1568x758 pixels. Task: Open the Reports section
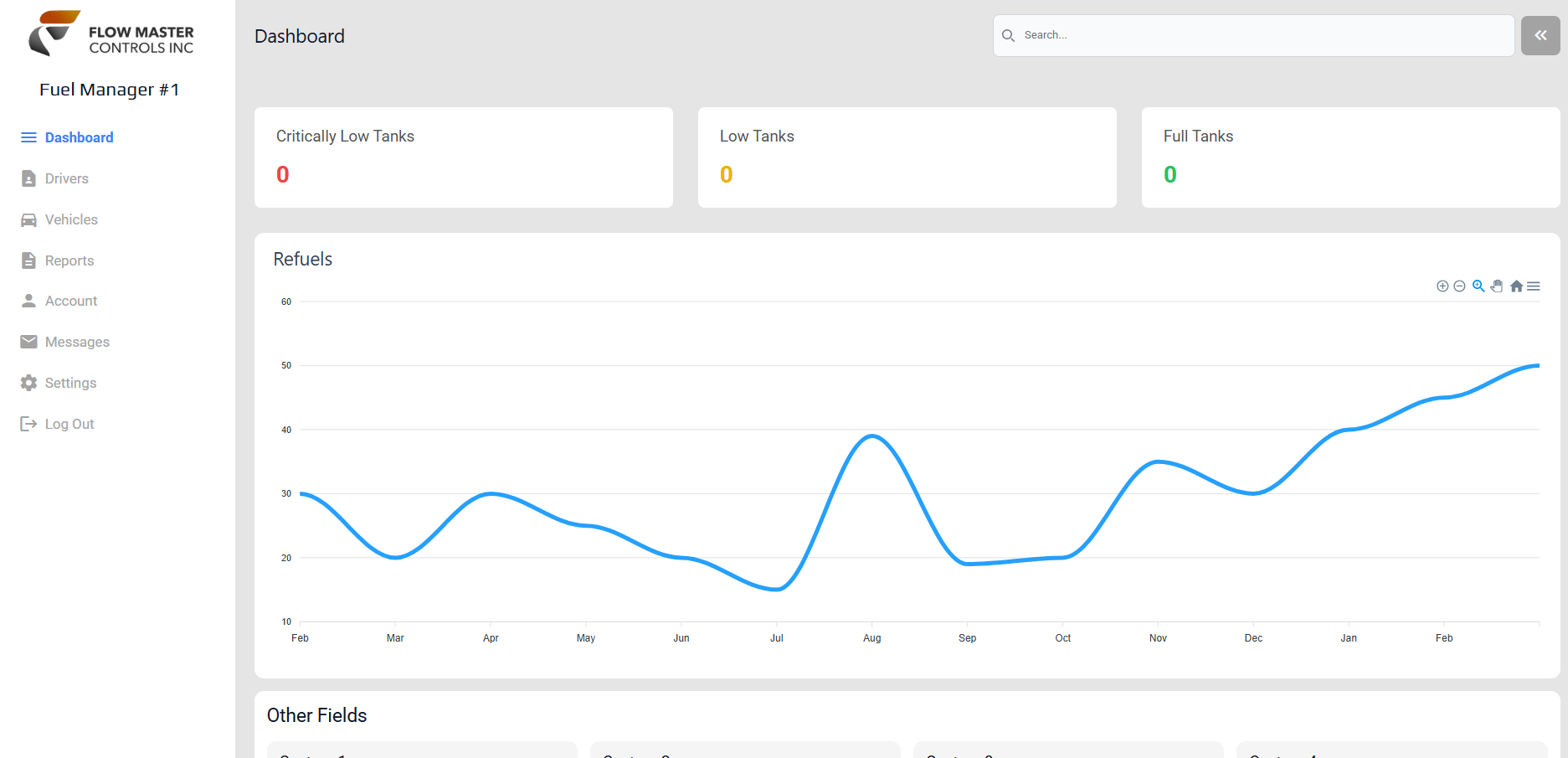(69, 260)
